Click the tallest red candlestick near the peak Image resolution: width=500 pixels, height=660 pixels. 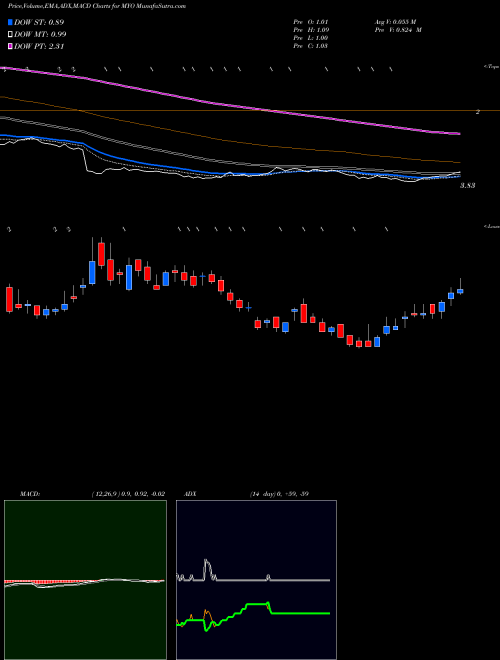tap(101, 254)
